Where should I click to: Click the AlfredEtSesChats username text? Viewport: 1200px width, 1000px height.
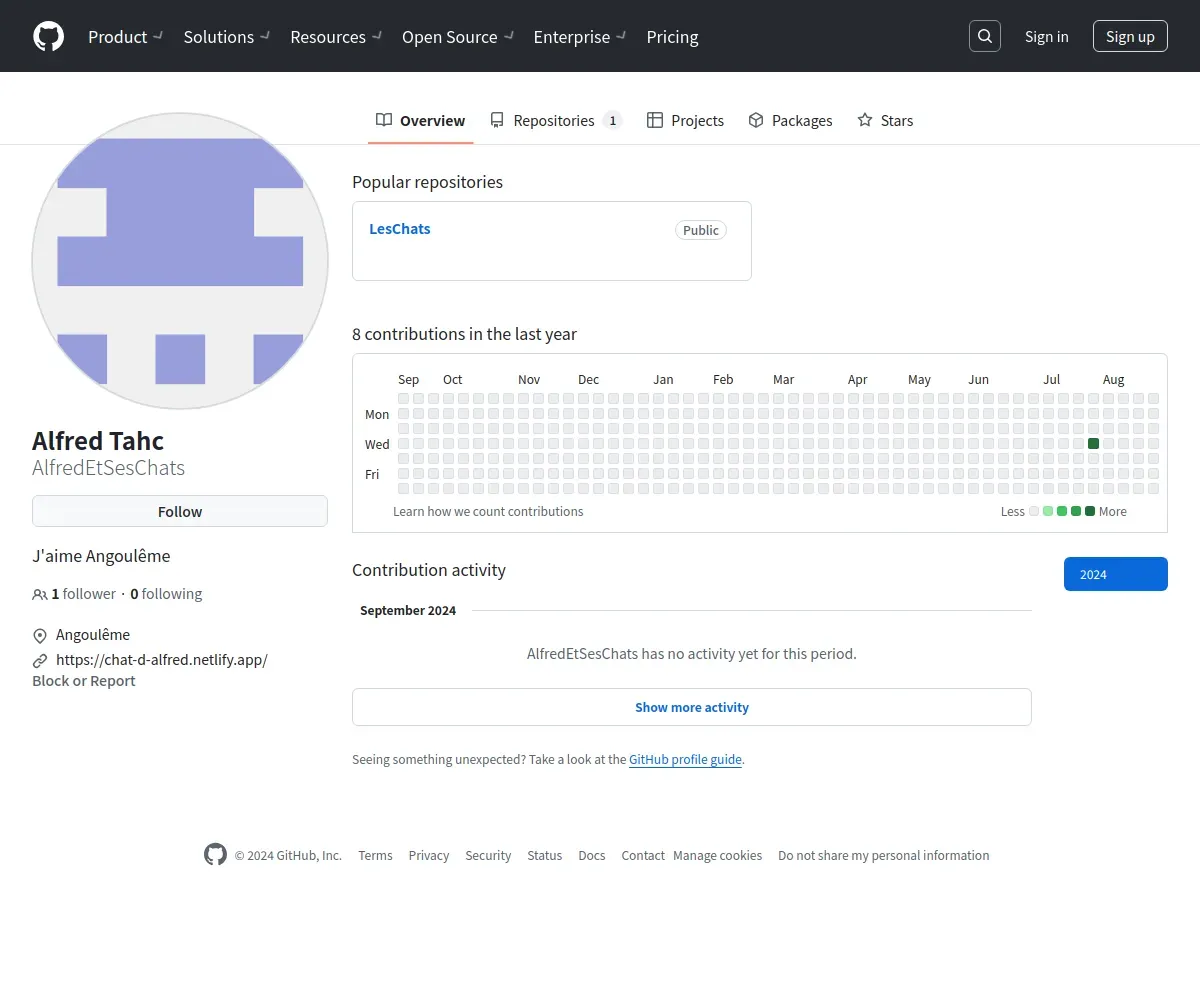point(108,468)
